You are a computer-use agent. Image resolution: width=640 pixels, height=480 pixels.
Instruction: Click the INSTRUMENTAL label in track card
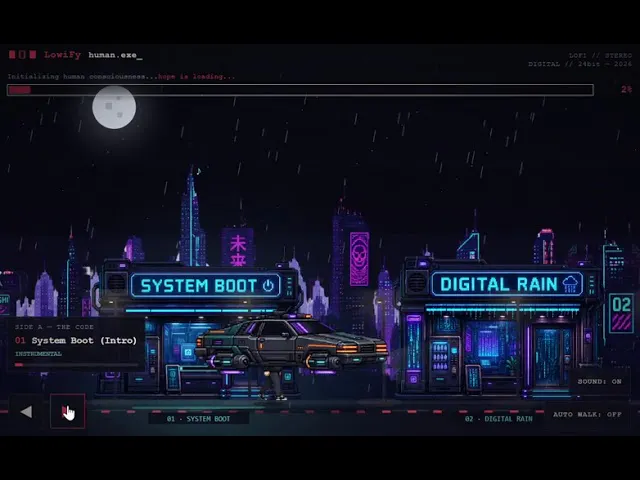point(38,353)
